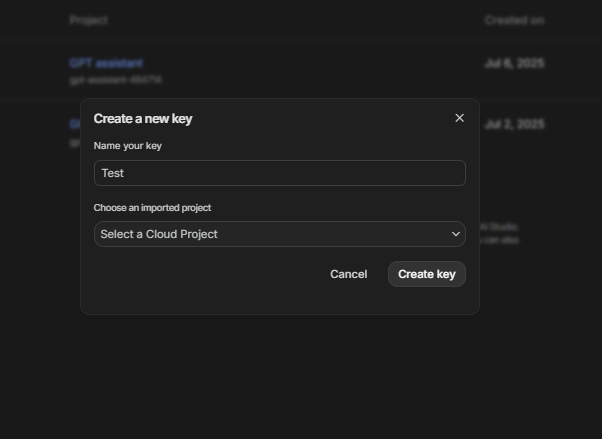Click the Cancel button
Screen dimensions: 602x439
(349, 274)
